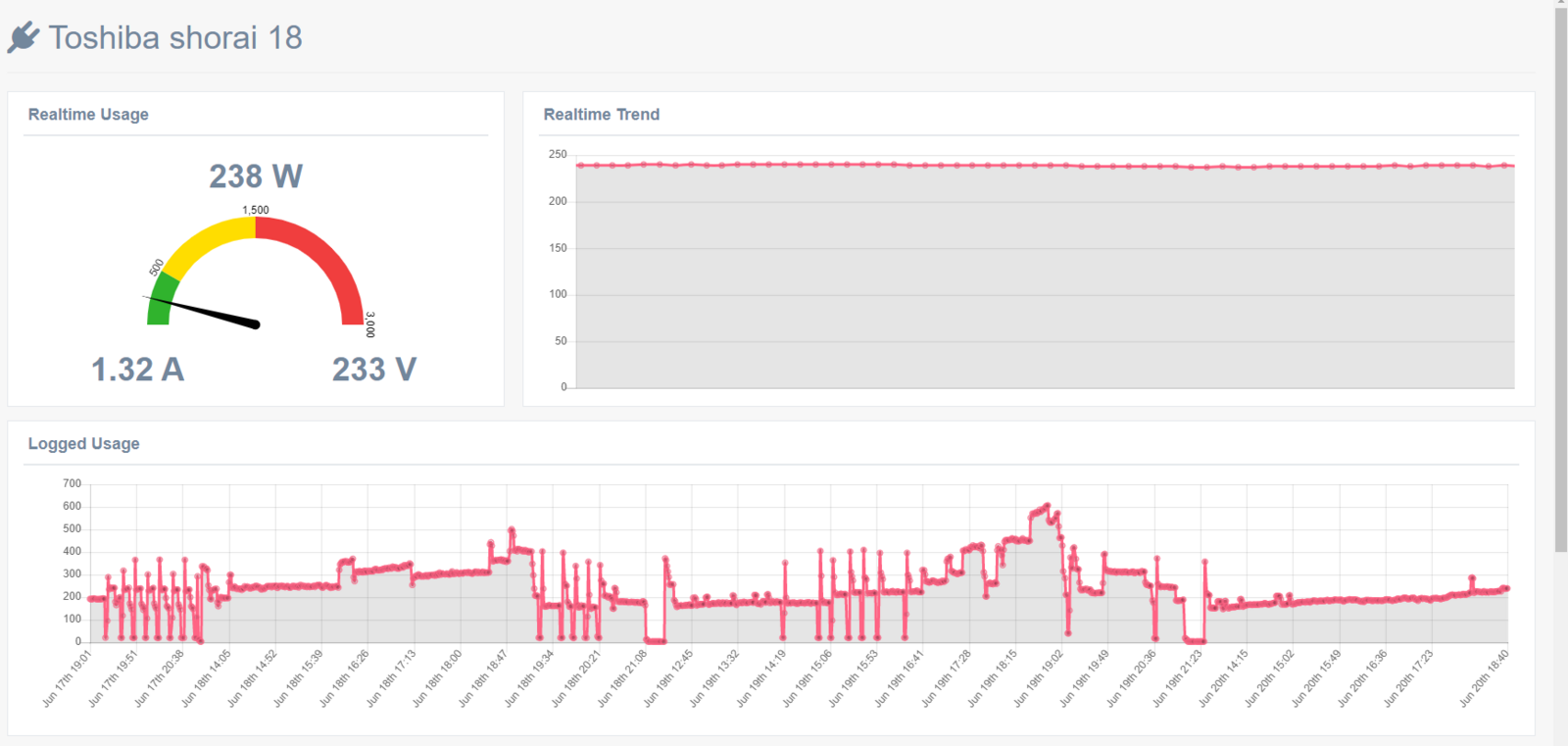Click the '250' axis label in Realtime Trend
This screenshot has height=746, width=1568.
pos(558,154)
